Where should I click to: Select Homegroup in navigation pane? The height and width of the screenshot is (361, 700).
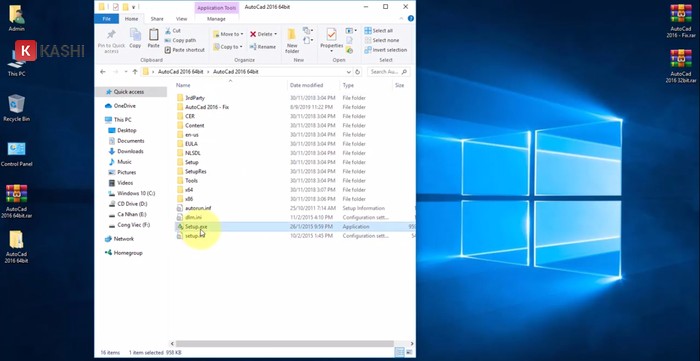click(128, 253)
